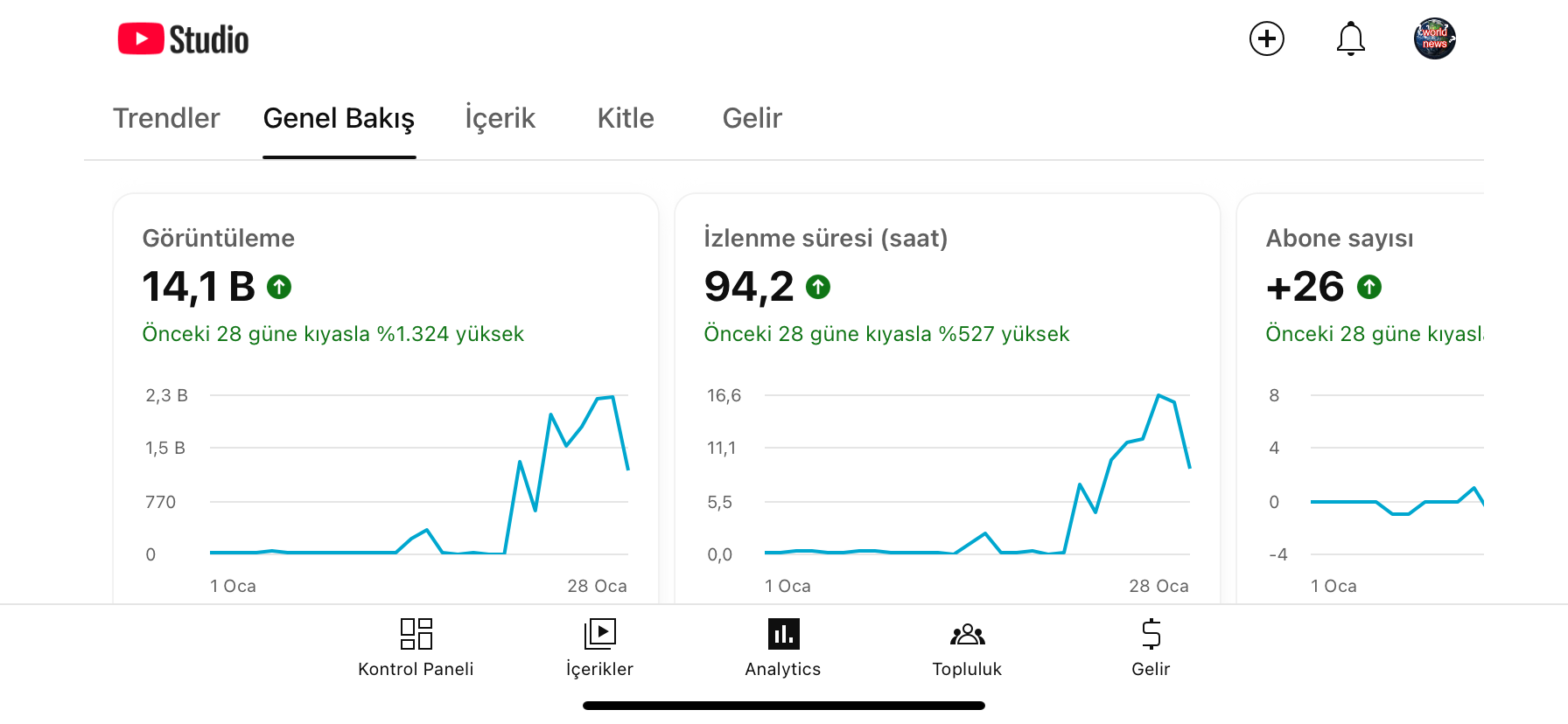The width and height of the screenshot is (1568, 724).
Task: Click the watch time line chart
Action: [x=976, y=475]
